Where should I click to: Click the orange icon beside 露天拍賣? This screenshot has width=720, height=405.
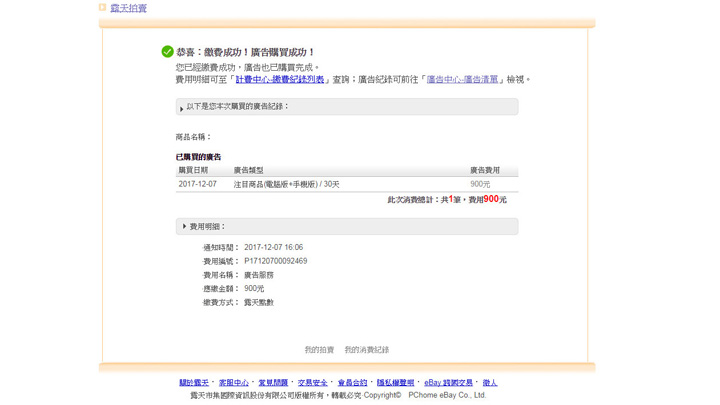coord(102,8)
